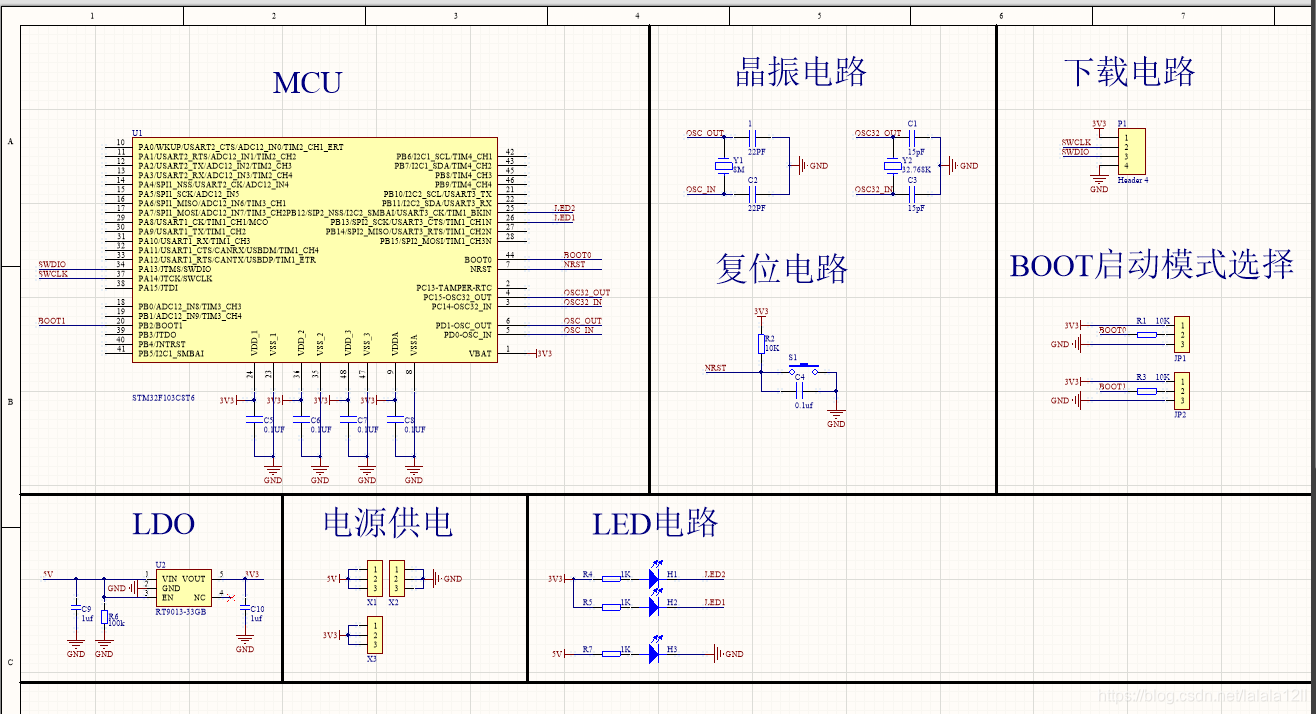This screenshot has width=1316, height=714.
Task: Click the NRST label in the reset circuit
Action: pyautogui.click(x=716, y=368)
